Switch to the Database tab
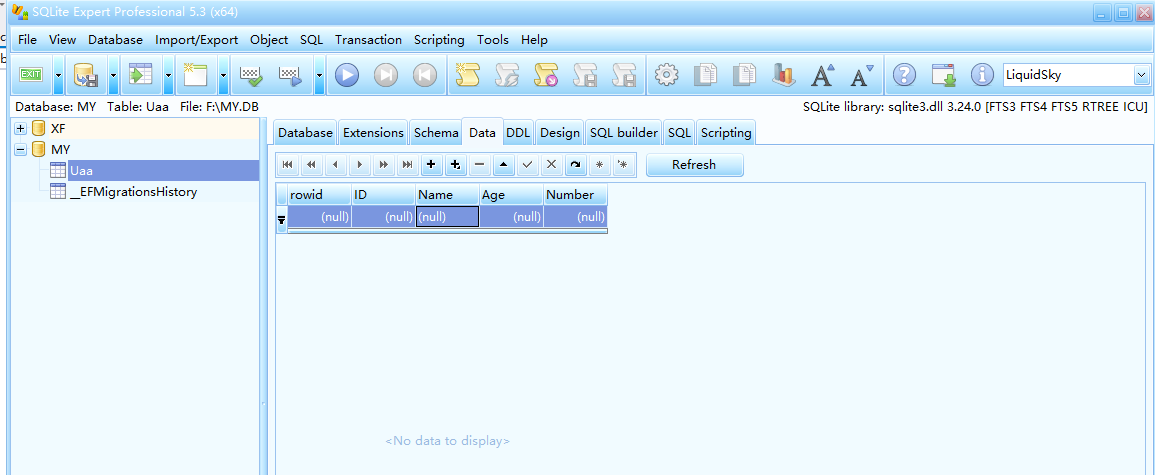The image size is (1155, 475). (306, 133)
